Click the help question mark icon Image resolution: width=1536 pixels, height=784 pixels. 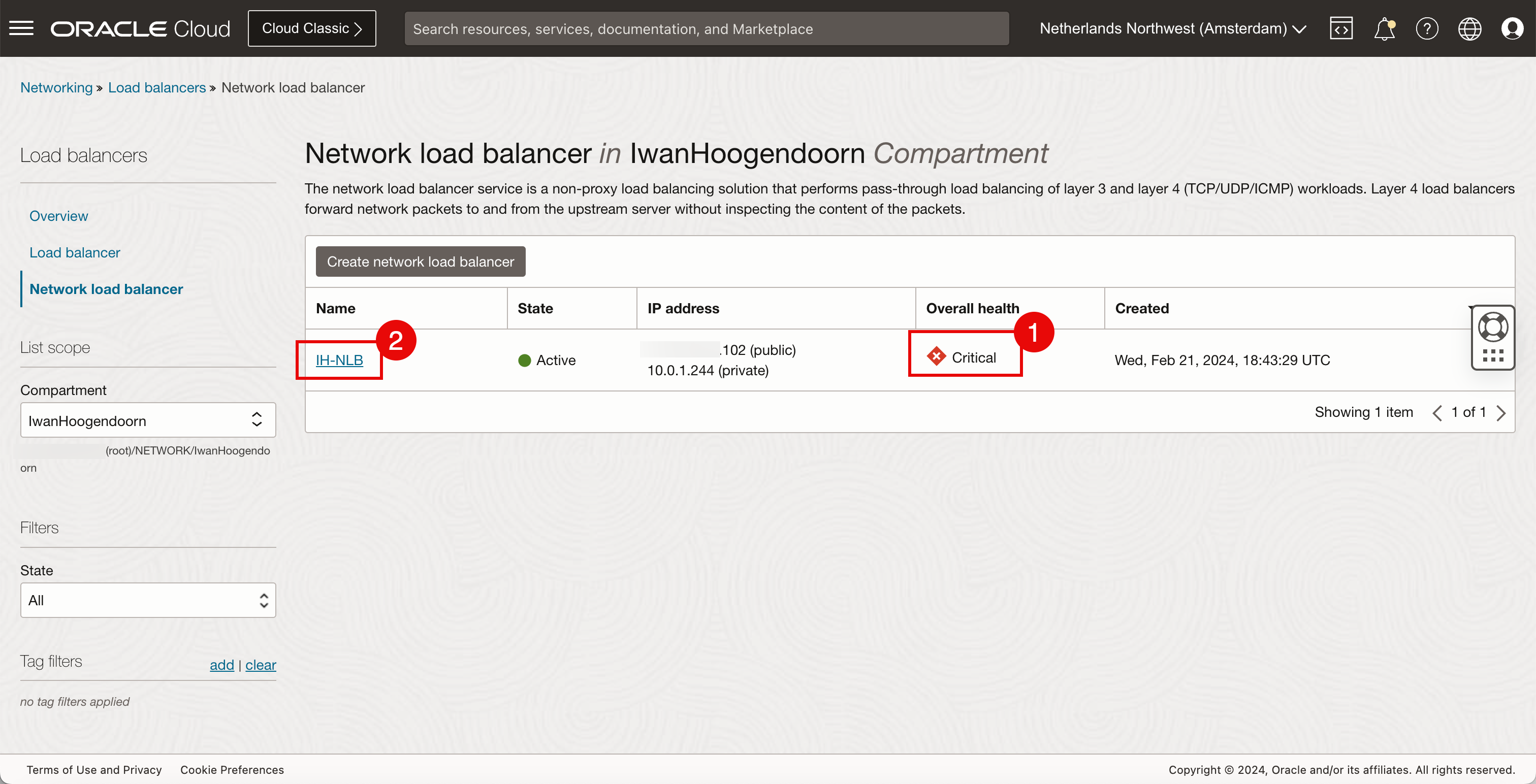(1427, 28)
